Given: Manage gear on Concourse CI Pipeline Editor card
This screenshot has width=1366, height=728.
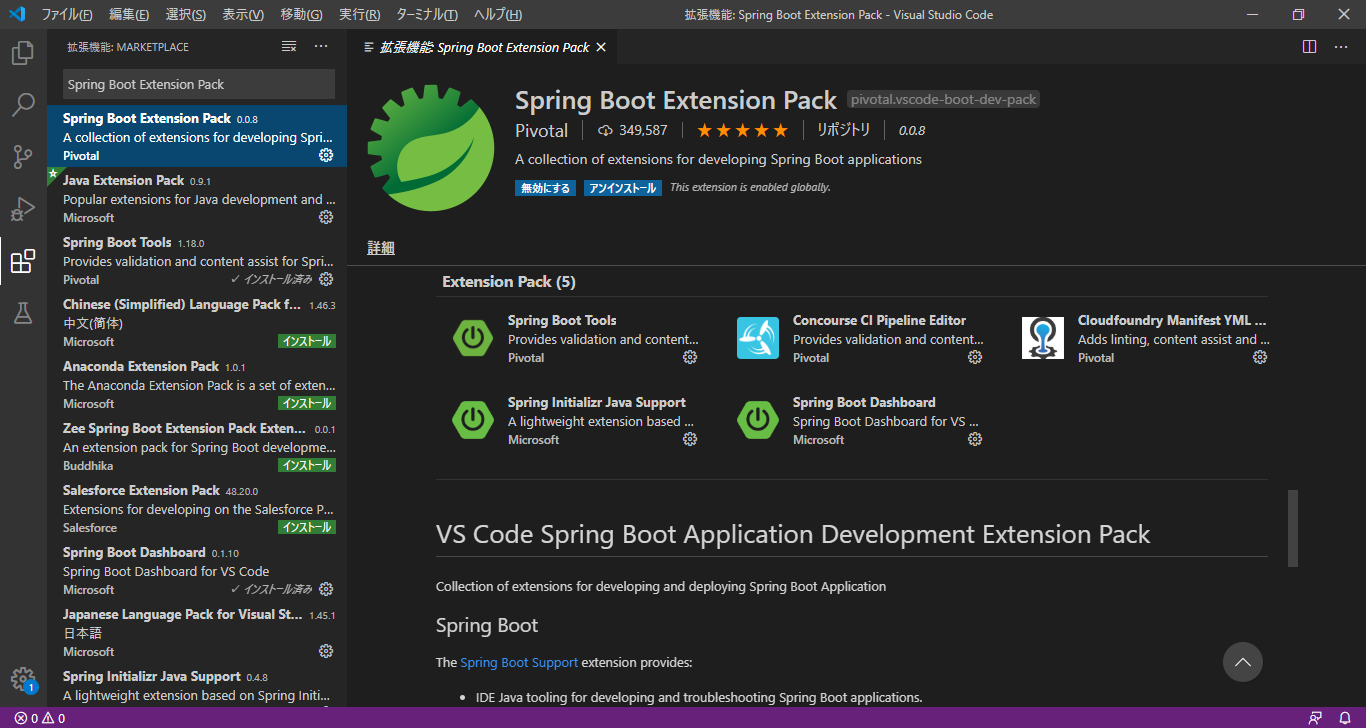Looking at the screenshot, I should coord(975,357).
